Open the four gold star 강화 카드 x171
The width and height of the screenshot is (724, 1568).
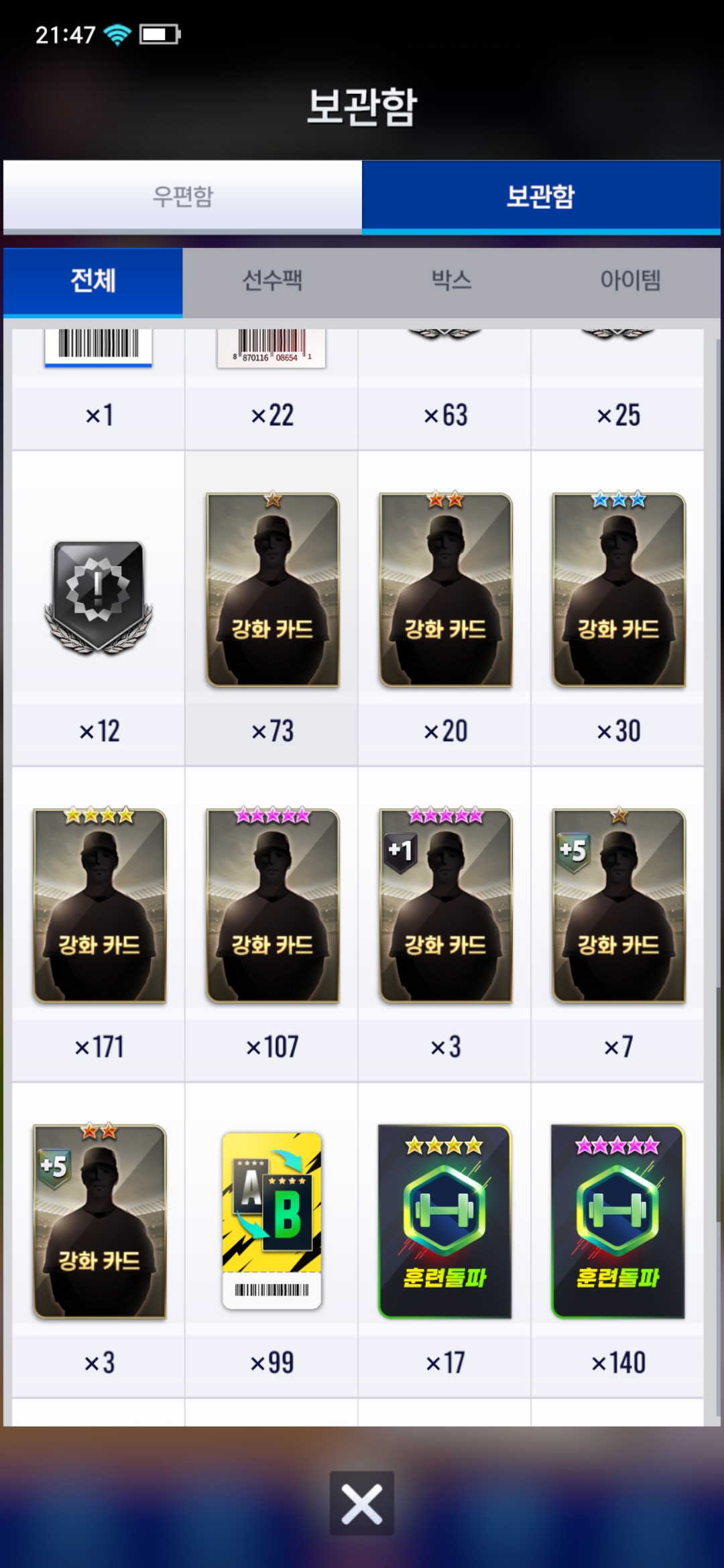click(x=99, y=905)
